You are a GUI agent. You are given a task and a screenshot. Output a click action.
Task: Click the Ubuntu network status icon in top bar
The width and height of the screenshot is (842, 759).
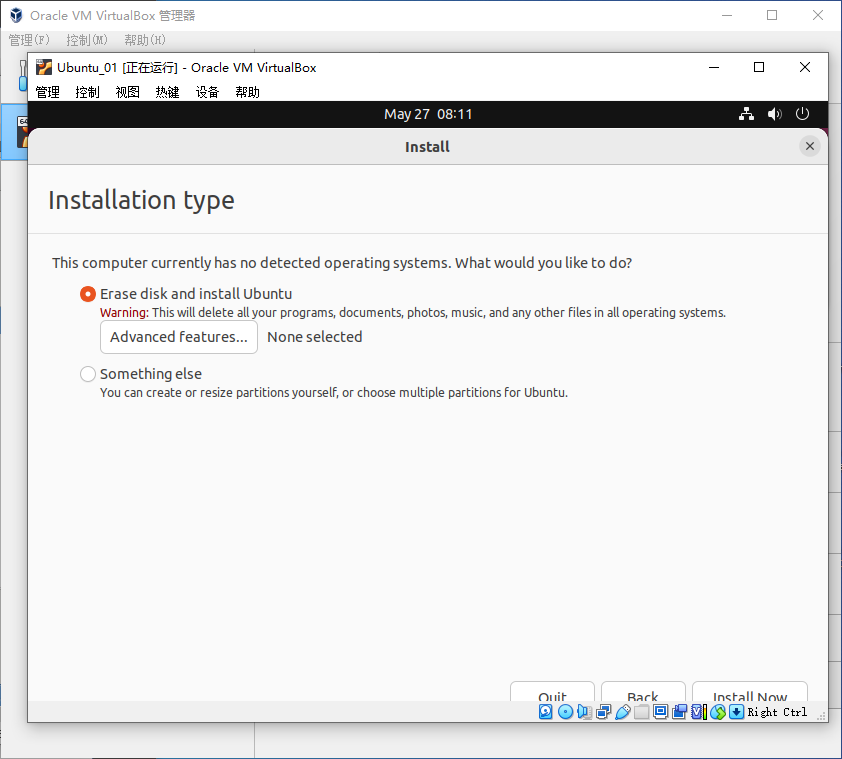click(746, 114)
